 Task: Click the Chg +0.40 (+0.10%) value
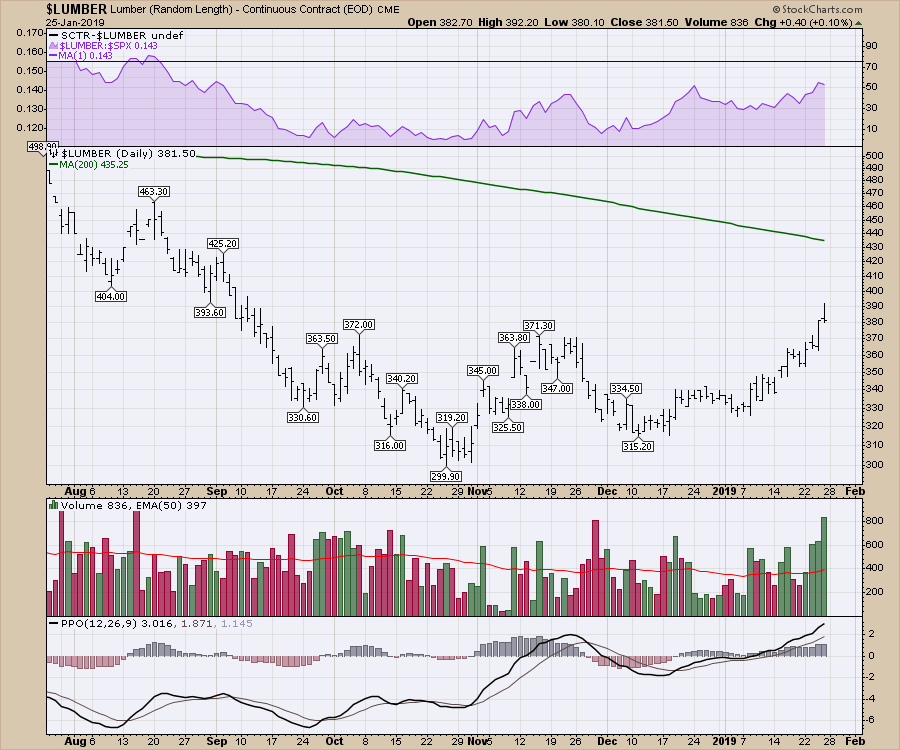(x=804, y=22)
